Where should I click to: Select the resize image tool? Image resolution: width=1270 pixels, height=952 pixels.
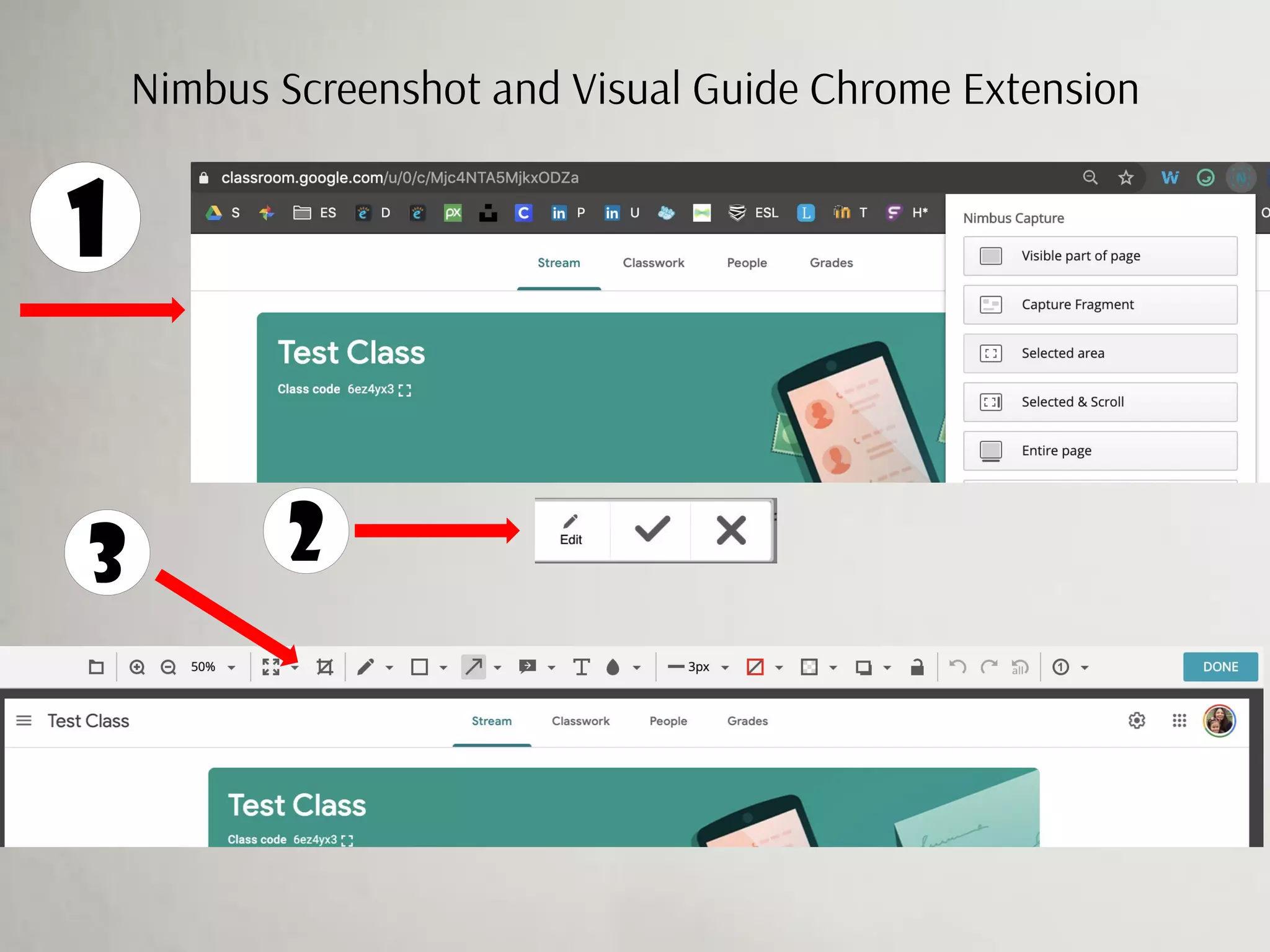271,667
